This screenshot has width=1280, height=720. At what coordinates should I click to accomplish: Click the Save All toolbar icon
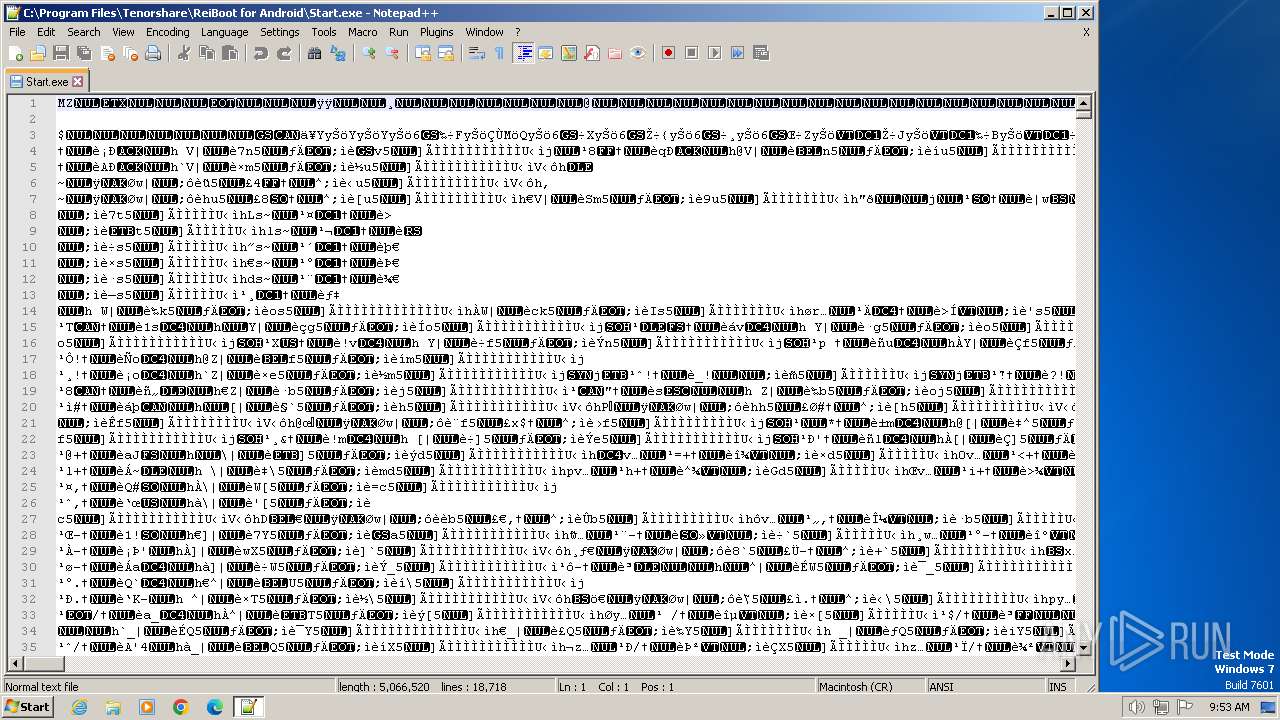tap(83, 53)
